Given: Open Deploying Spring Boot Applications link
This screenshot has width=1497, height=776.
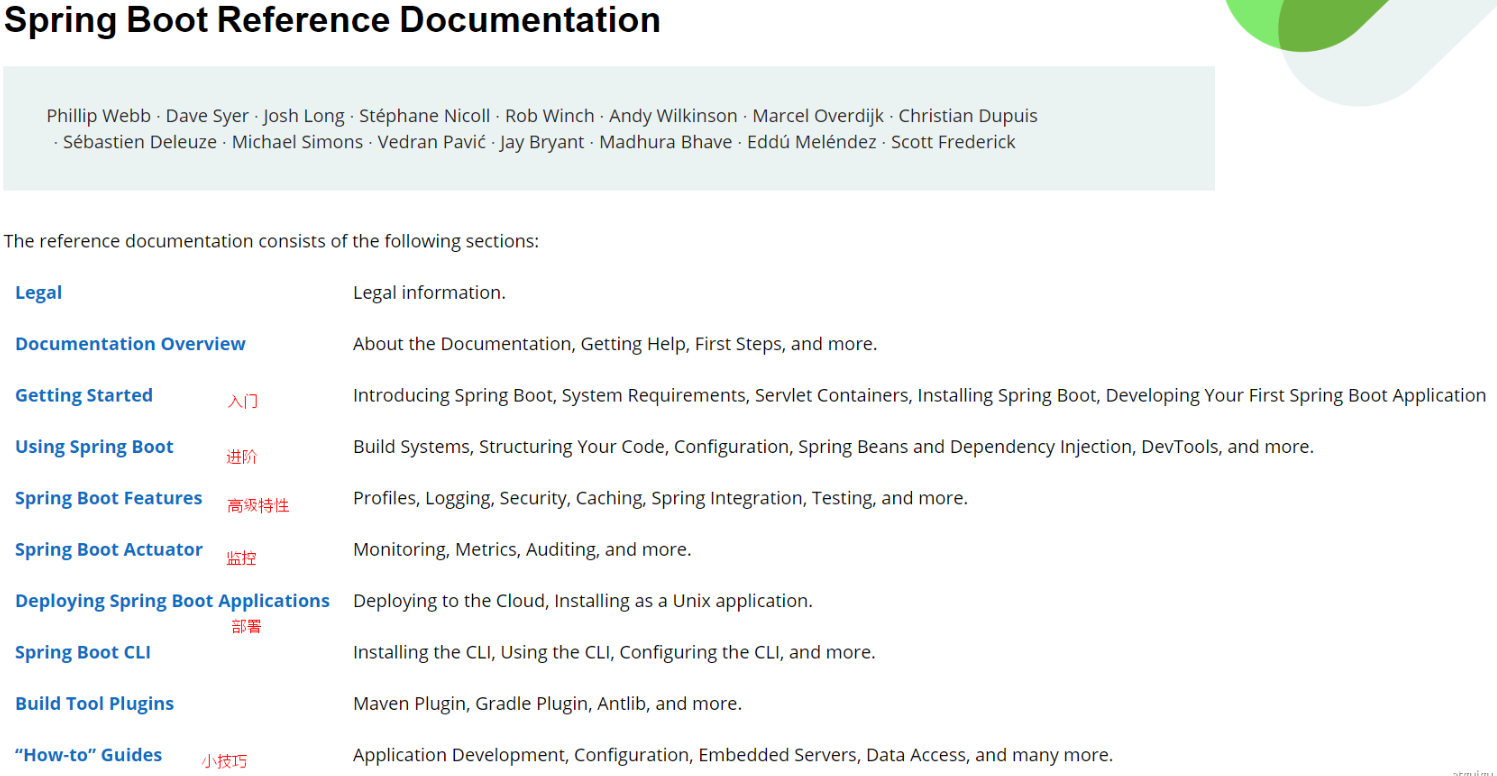Looking at the screenshot, I should (x=172, y=601).
